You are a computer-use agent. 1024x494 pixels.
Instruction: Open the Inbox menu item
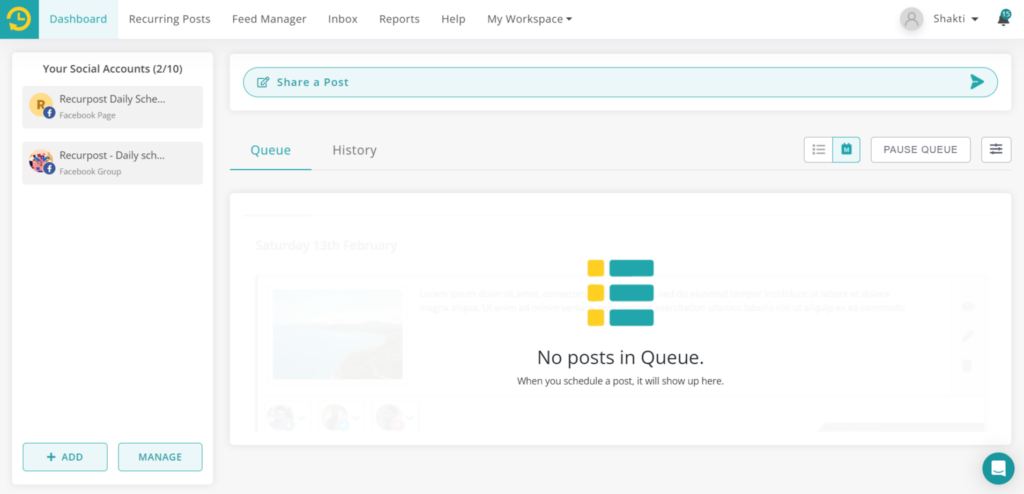pyautogui.click(x=343, y=19)
